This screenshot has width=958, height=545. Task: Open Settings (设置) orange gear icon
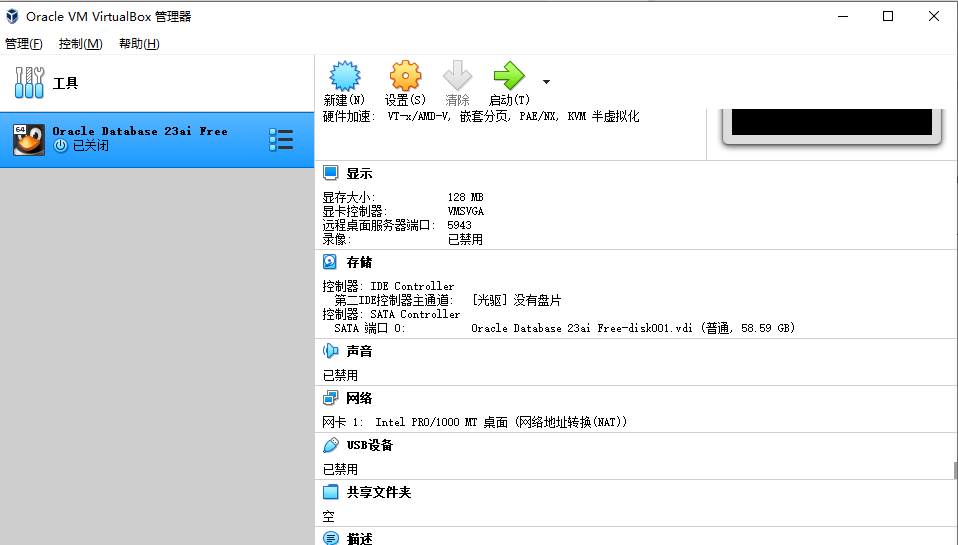click(x=405, y=76)
